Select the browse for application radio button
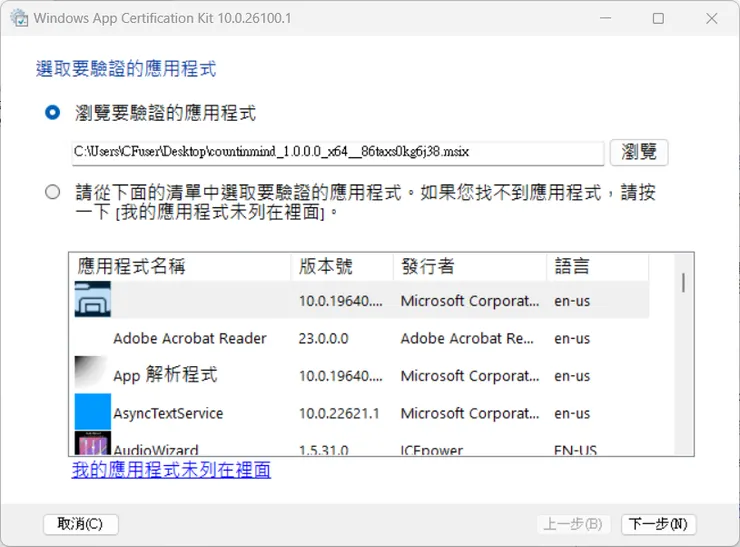Image resolution: width=740 pixels, height=547 pixels. [x=52, y=113]
